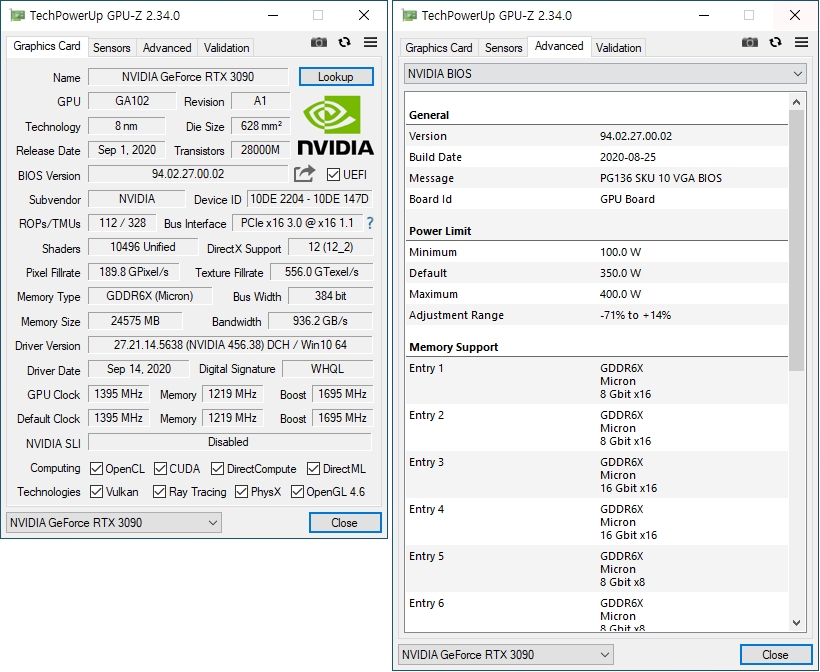This screenshot has width=820, height=672.
Task: Click the BIOS share/export arrow icon
Action: coord(304,174)
